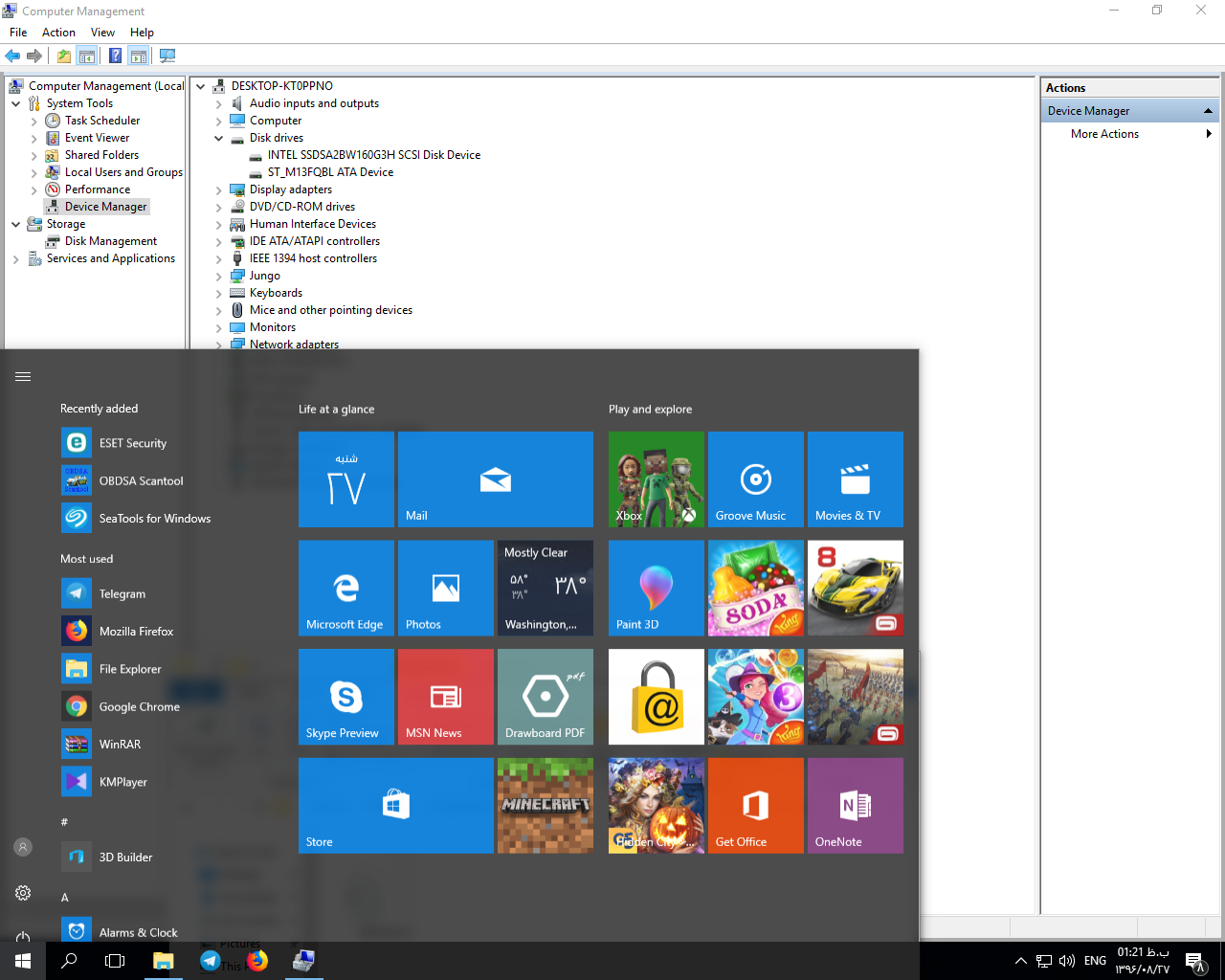This screenshot has width=1225, height=980.
Task: Open Settings gear in Start menu
Action: tap(23, 893)
